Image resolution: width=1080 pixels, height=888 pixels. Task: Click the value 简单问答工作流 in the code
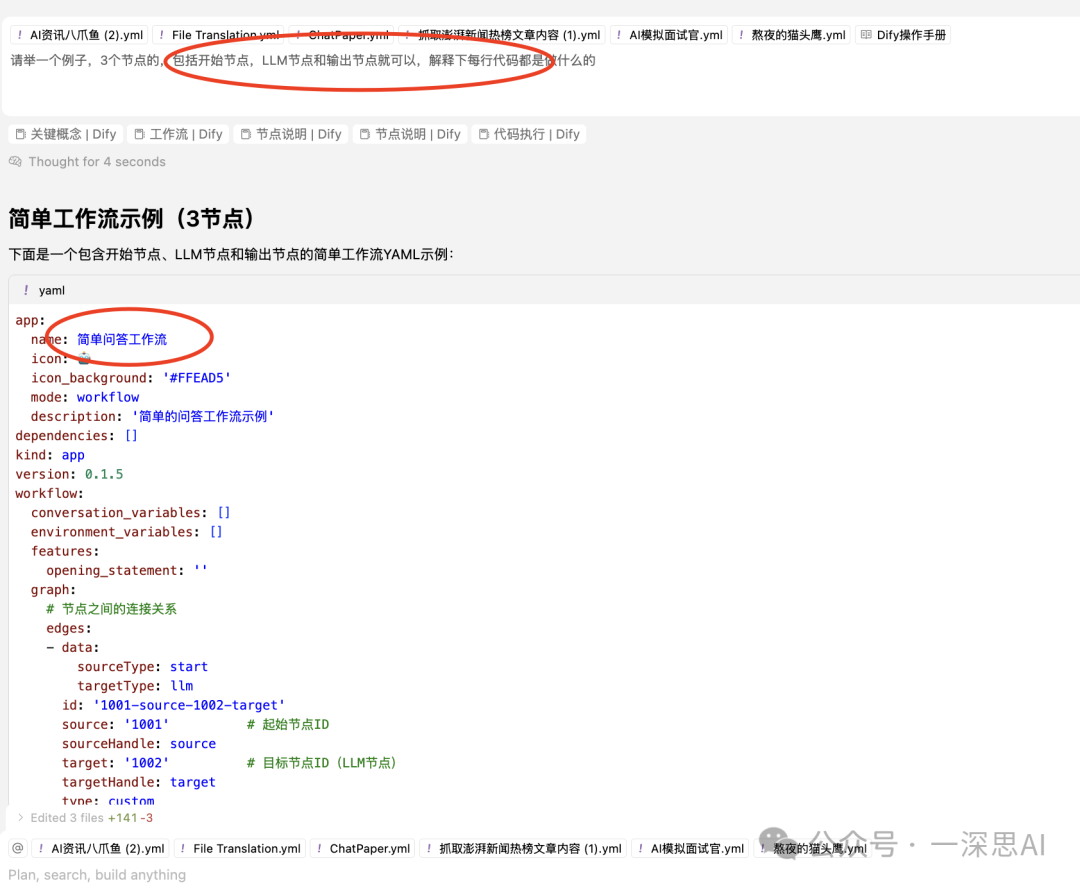click(122, 340)
